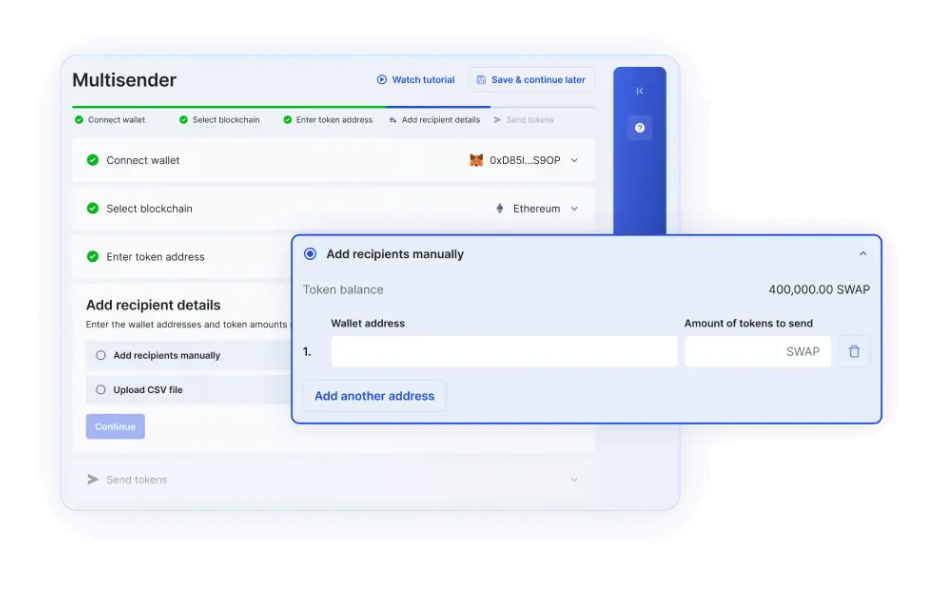The image size is (935, 593).
Task: Click the MetaMask fox wallet icon
Action: 476,160
